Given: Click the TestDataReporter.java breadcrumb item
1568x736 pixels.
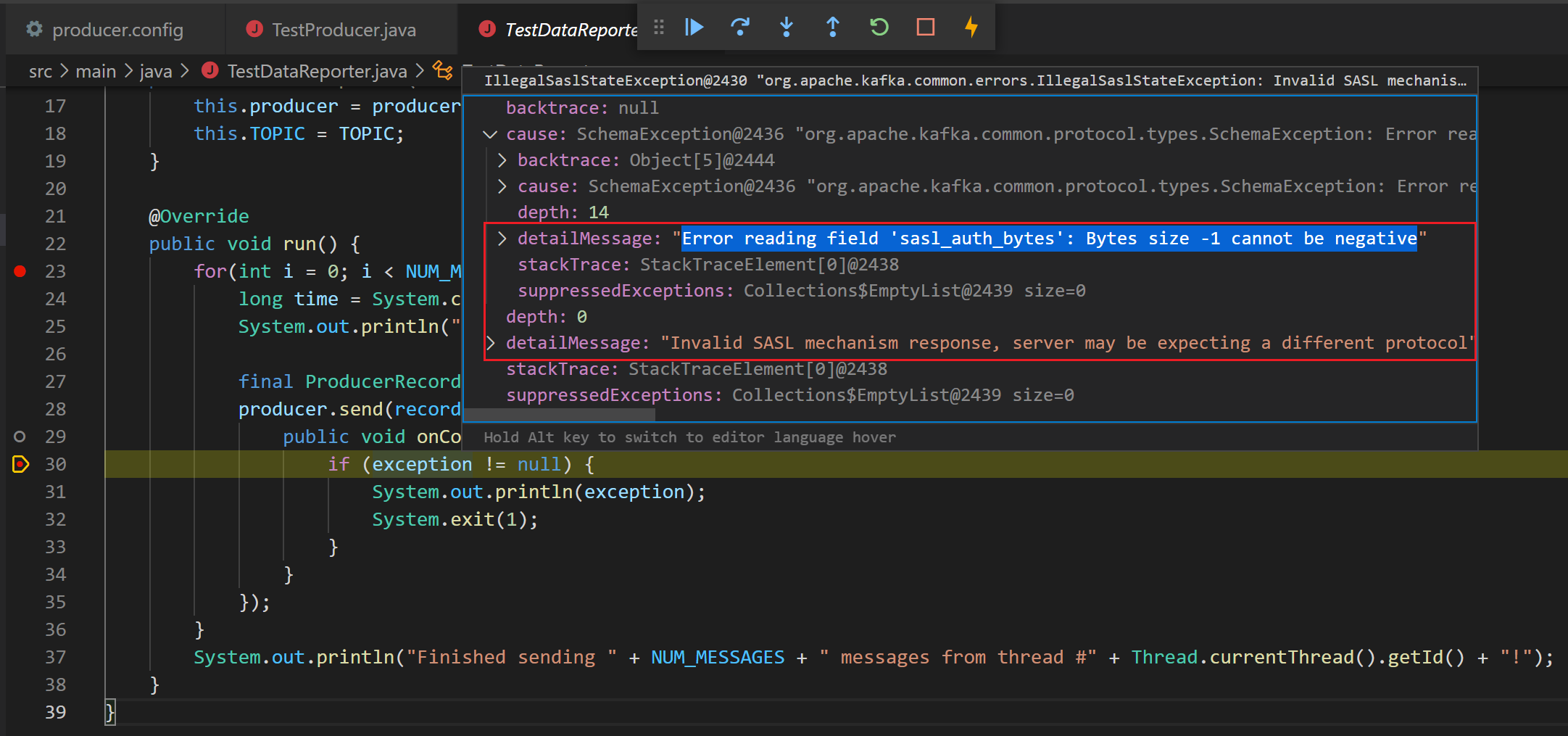Looking at the screenshot, I should click(x=316, y=71).
